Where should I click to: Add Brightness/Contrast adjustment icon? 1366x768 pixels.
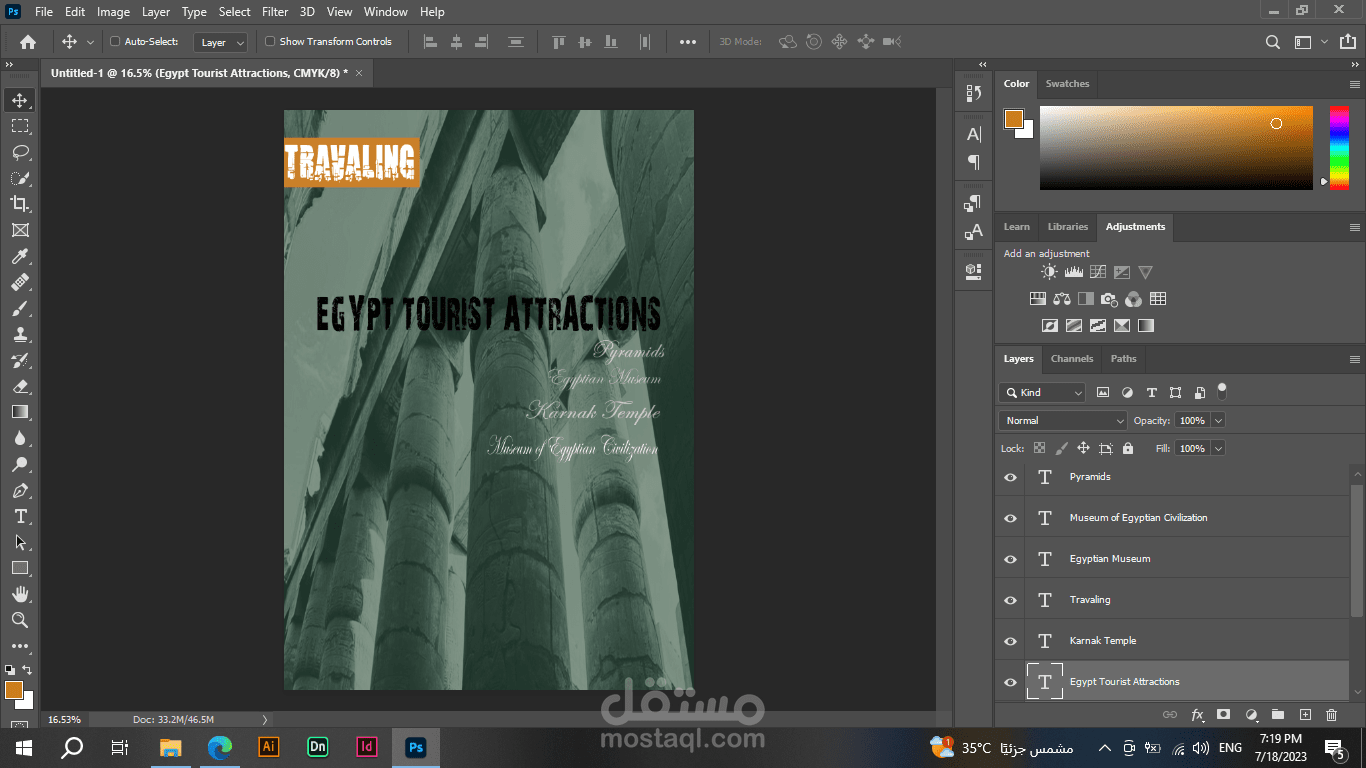1048,272
